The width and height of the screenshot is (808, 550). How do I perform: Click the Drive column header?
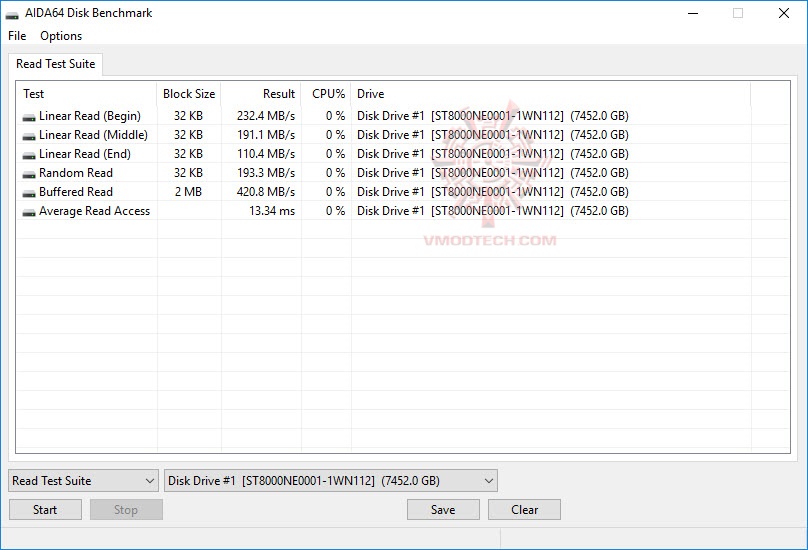click(x=551, y=94)
